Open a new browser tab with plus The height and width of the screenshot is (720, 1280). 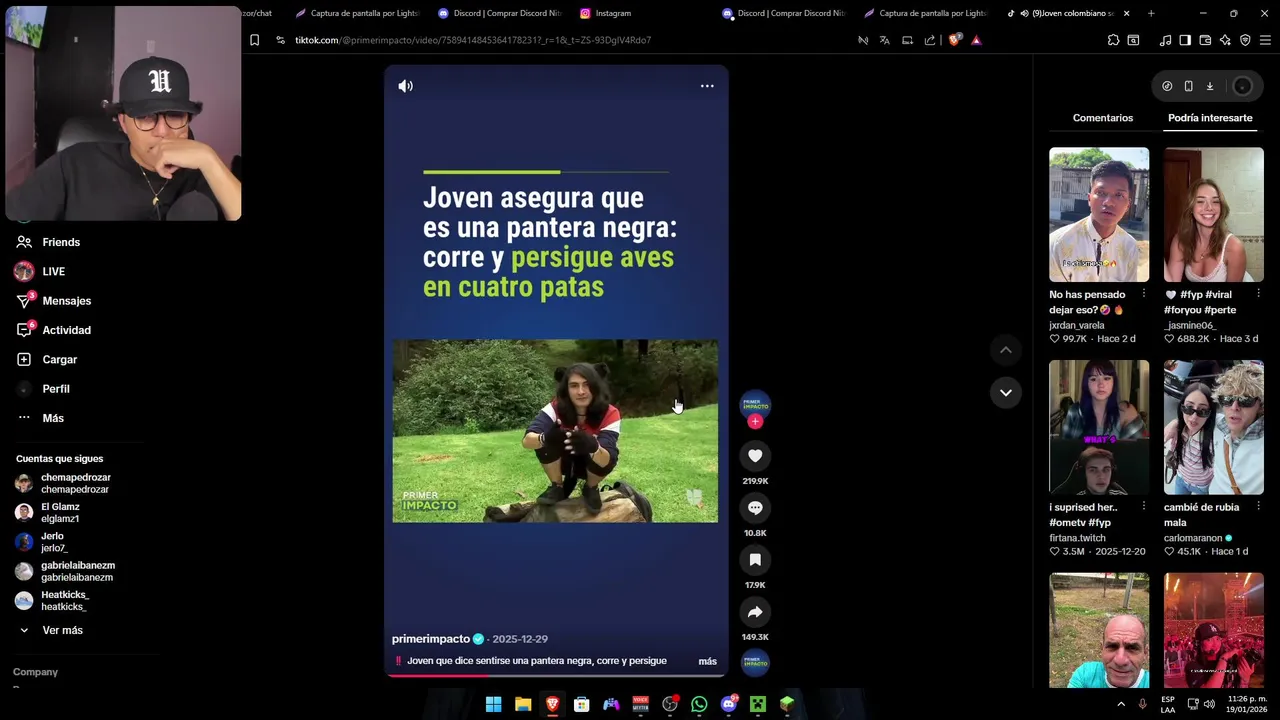[x=1151, y=13]
